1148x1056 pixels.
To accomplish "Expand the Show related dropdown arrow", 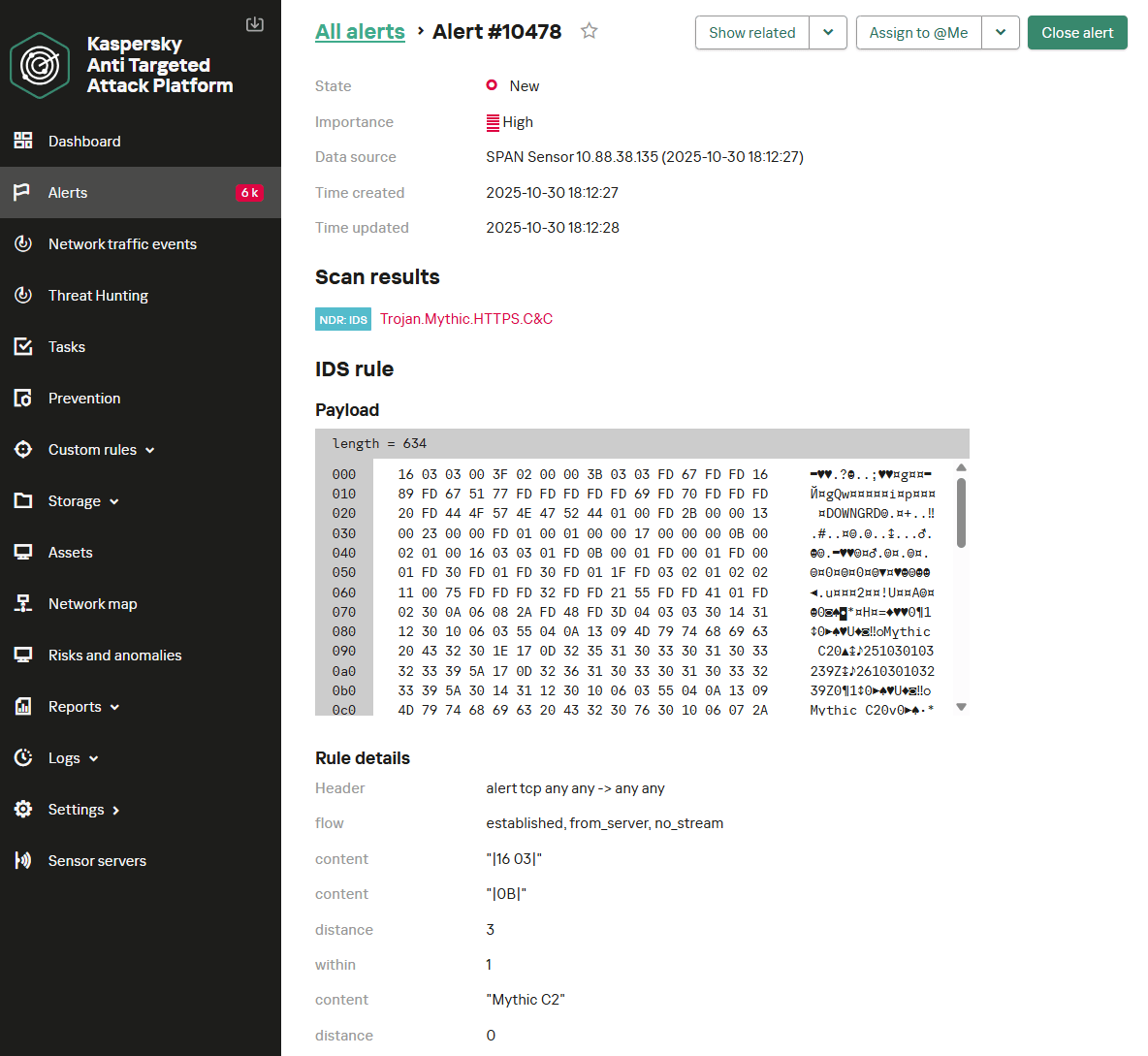I will pyautogui.click(x=828, y=32).
